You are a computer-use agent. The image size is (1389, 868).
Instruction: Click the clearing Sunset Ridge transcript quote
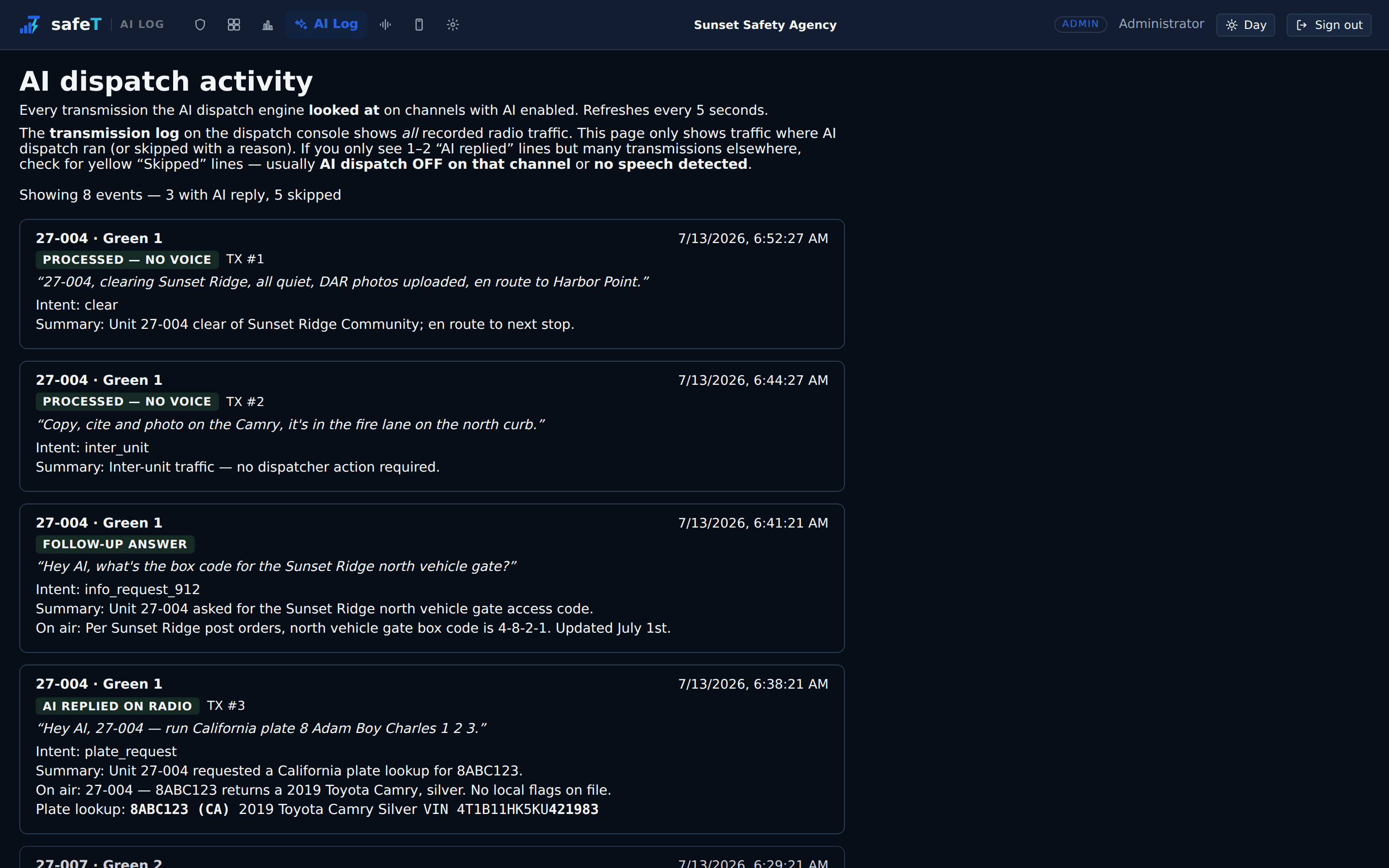(x=342, y=282)
